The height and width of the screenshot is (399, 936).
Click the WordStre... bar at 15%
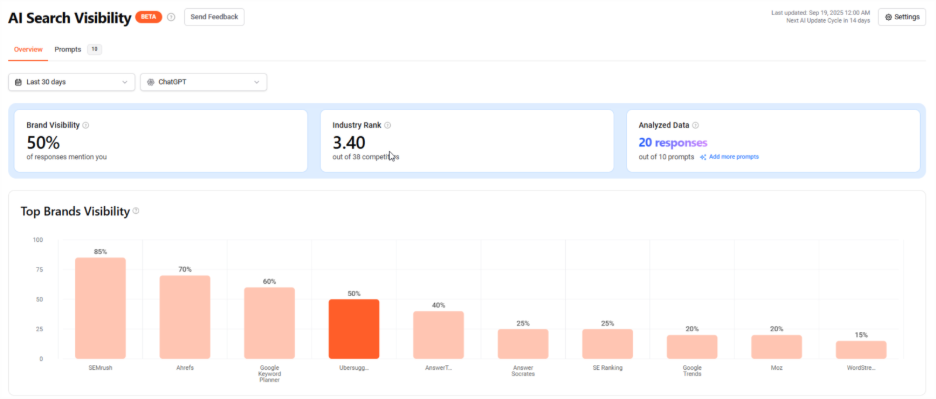[x=861, y=350]
